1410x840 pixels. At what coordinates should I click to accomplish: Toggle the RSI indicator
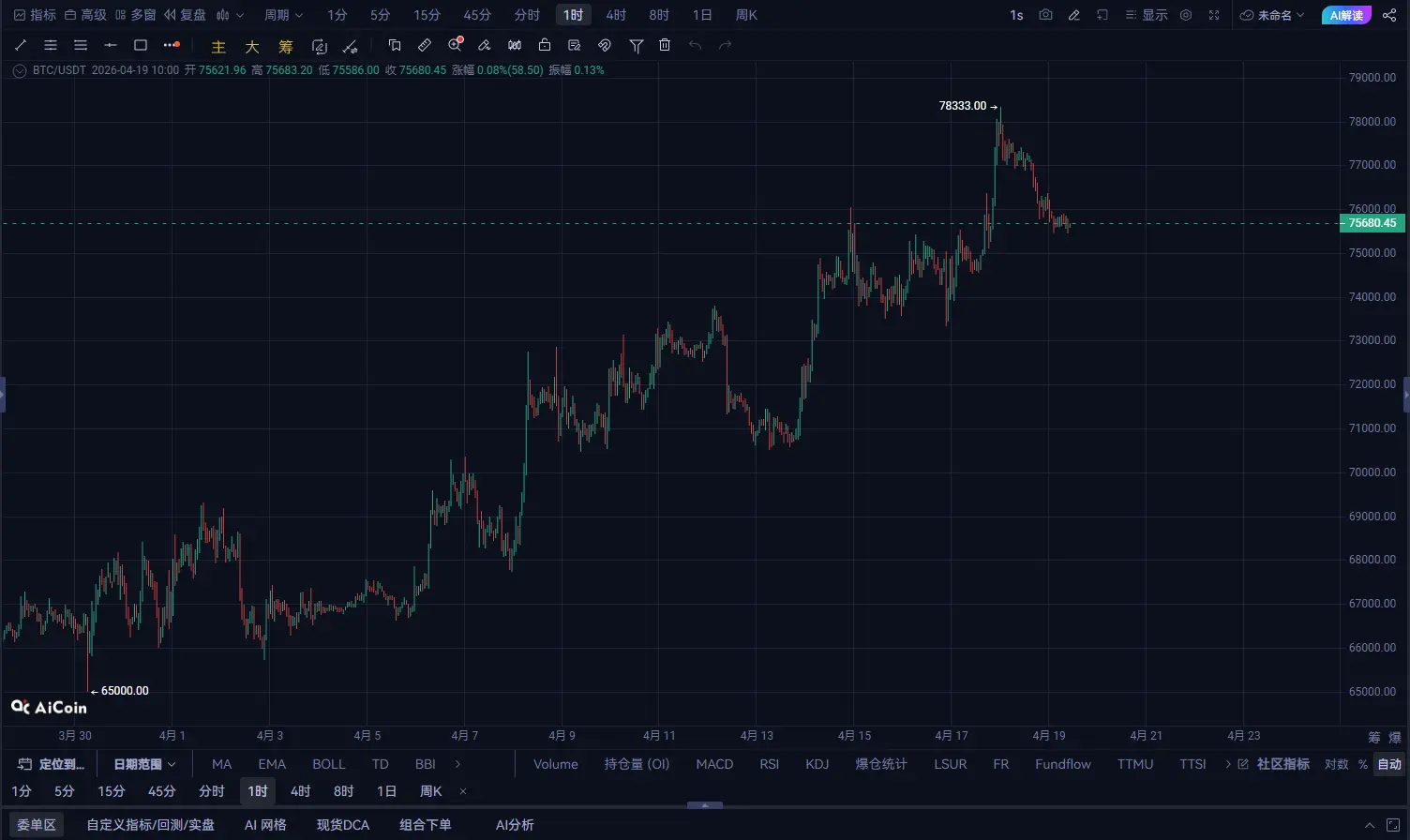(x=770, y=764)
